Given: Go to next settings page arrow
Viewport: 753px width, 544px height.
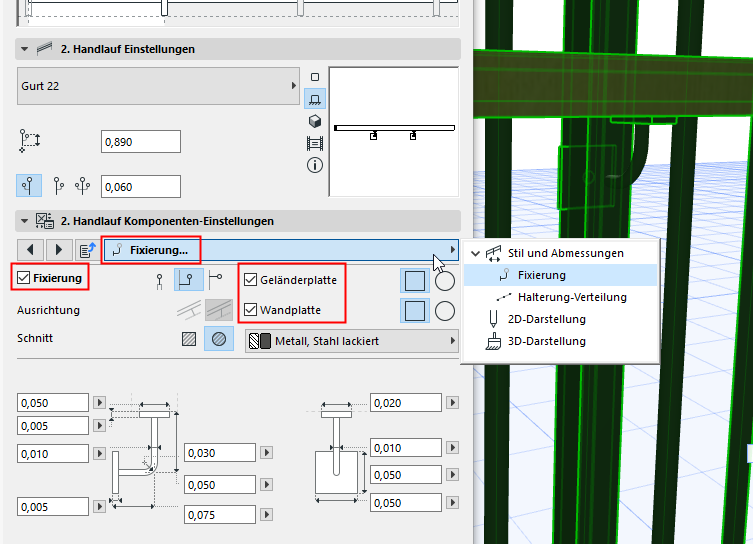Looking at the screenshot, I should (59, 250).
